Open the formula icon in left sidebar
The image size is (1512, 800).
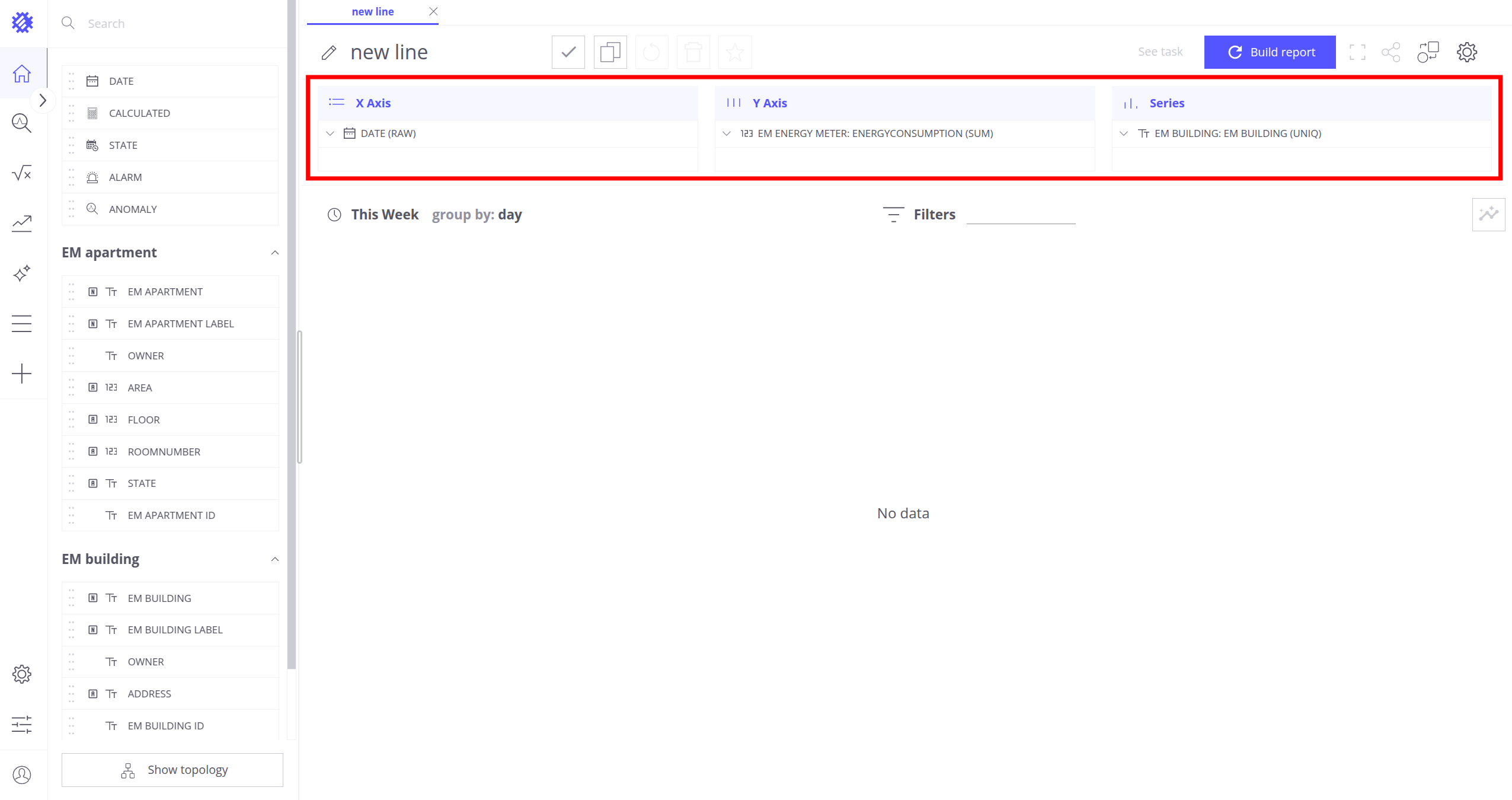22,173
